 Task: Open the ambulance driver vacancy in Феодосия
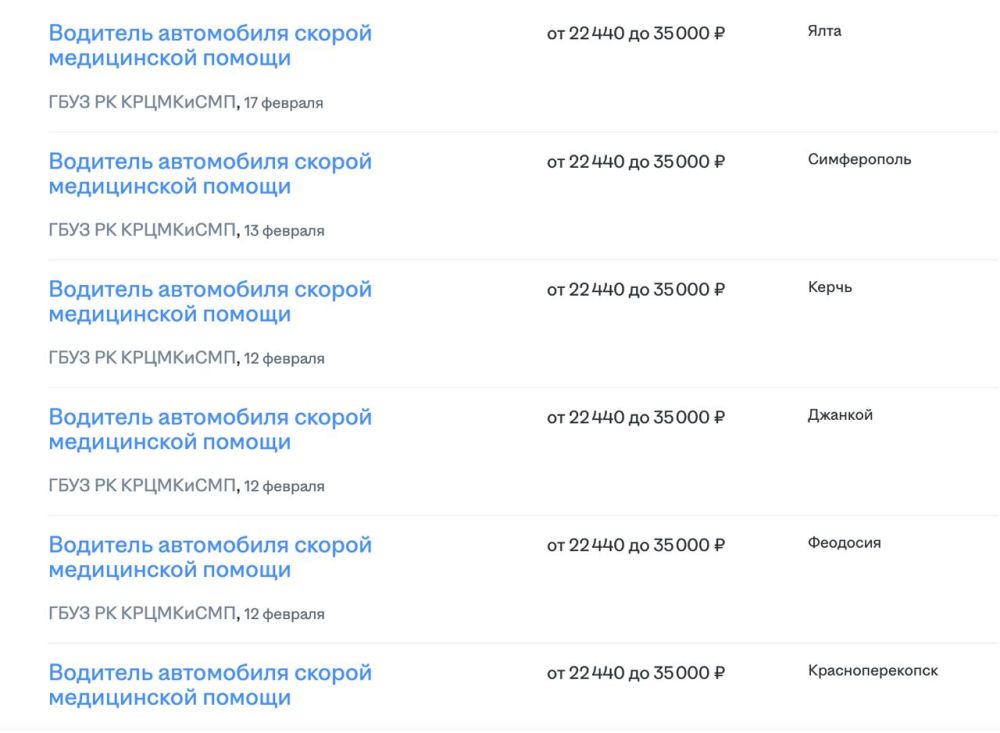click(210, 557)
